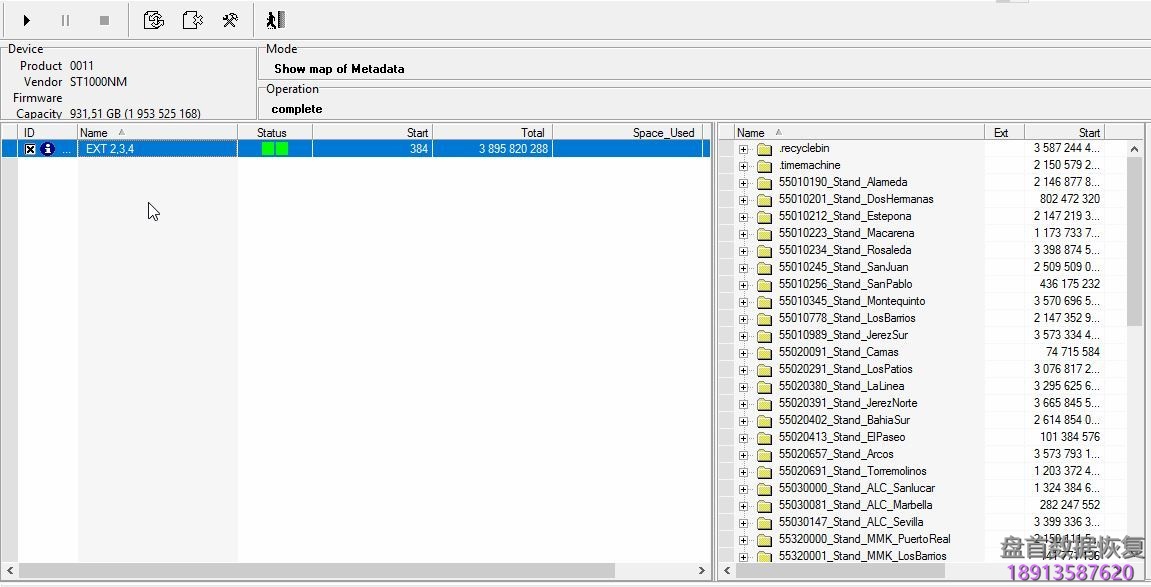
Task: Click the Delete task toolbar icon
Action: (192, 19)
